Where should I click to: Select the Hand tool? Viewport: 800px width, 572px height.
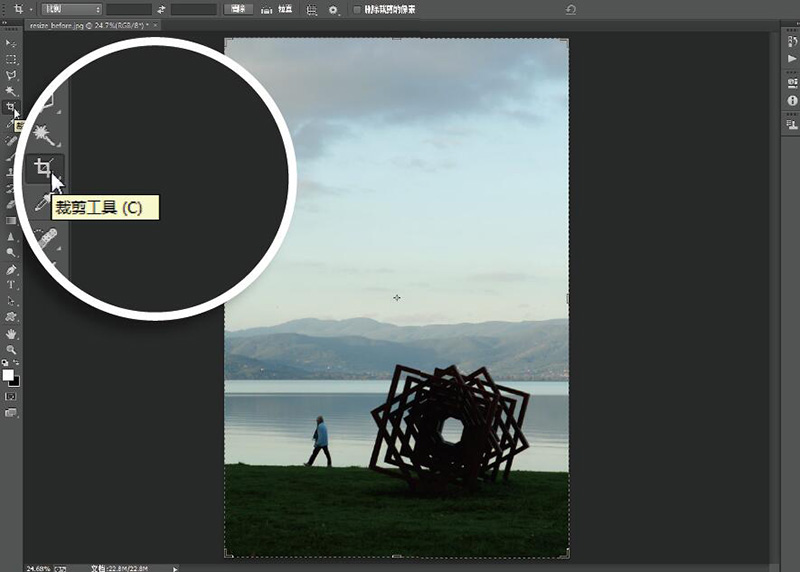coord(11,333)
